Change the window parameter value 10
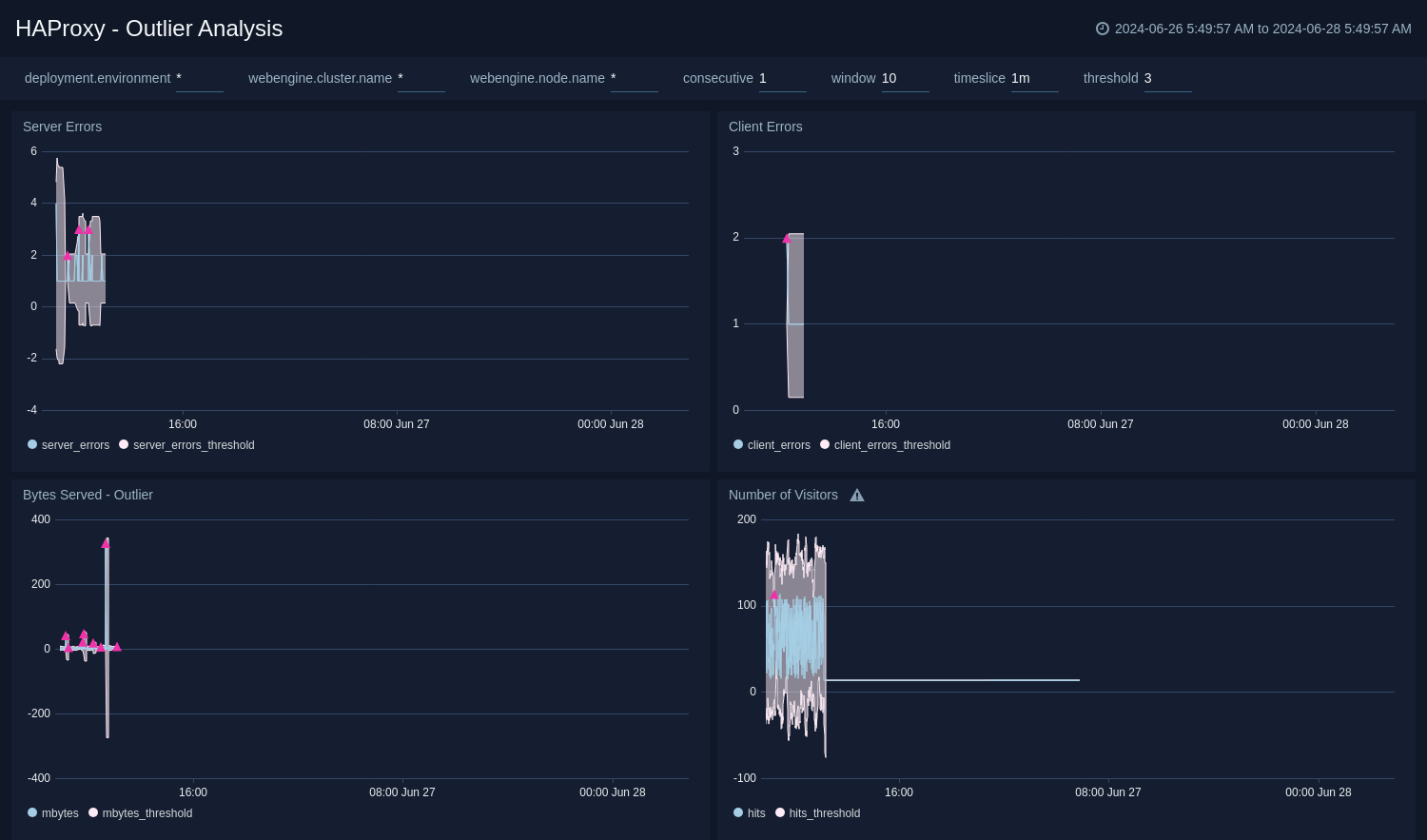 [x=906, y=79]
